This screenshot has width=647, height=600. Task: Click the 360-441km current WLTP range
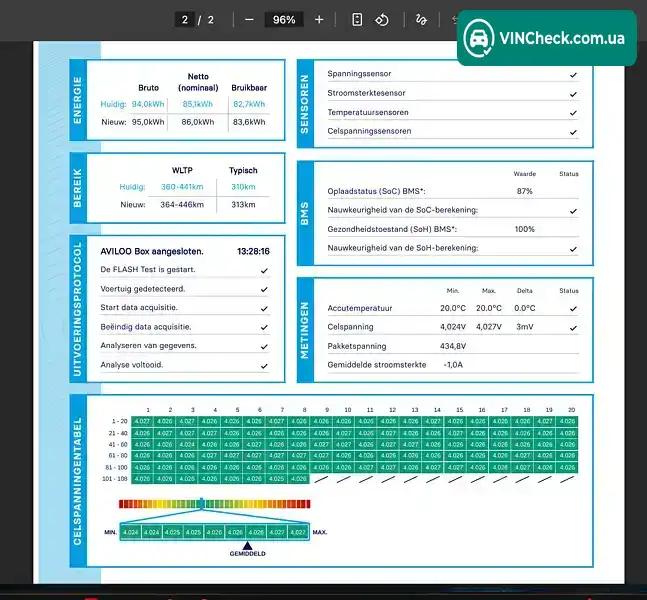182,187
